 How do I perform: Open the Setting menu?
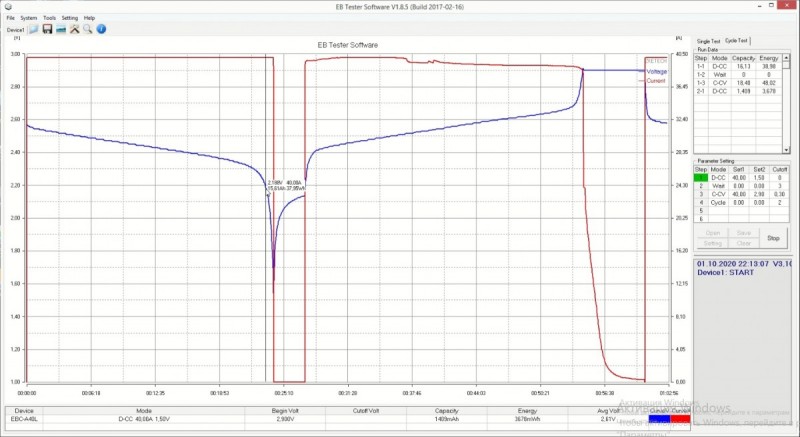pyautogui.click(x=69, y=18)
